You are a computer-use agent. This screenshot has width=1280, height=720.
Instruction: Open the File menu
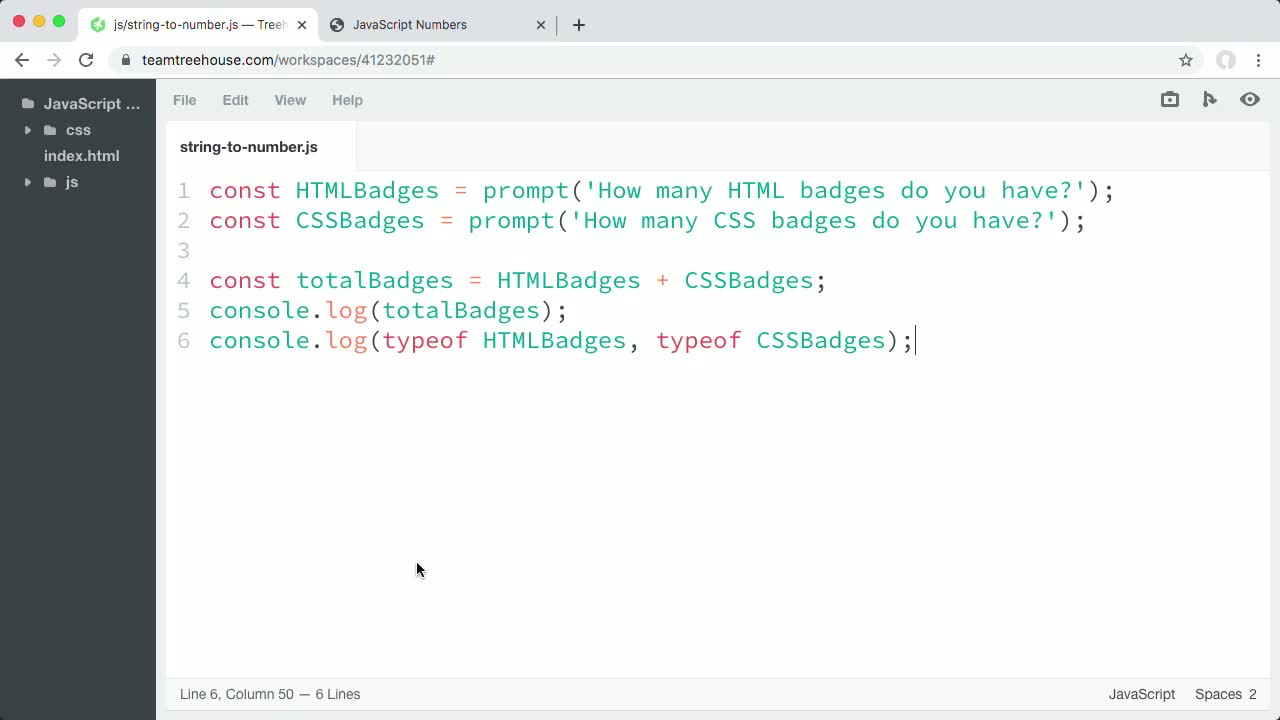pos(184,100)
